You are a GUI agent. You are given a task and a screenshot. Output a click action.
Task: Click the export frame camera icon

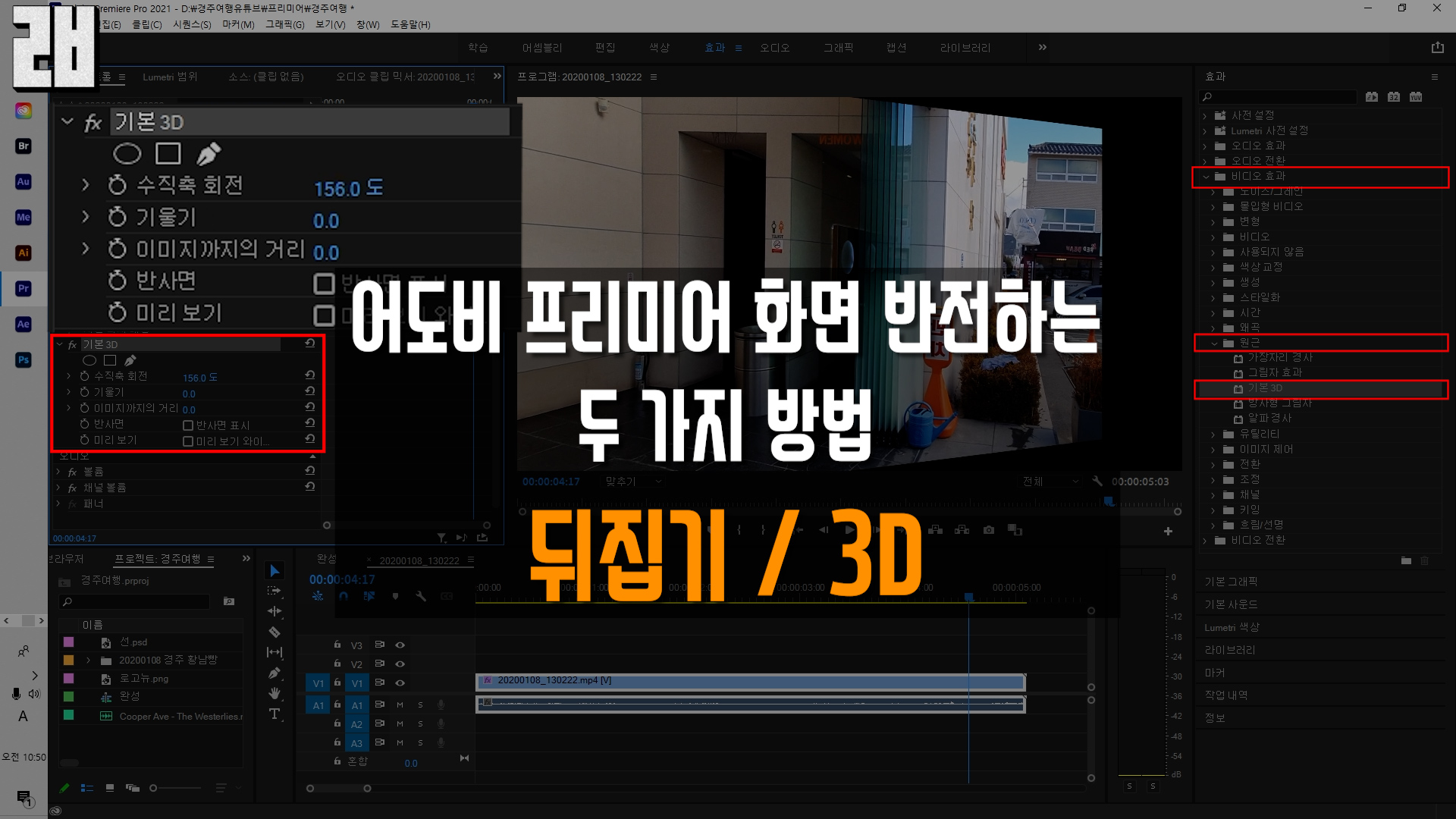coord(989,530)
